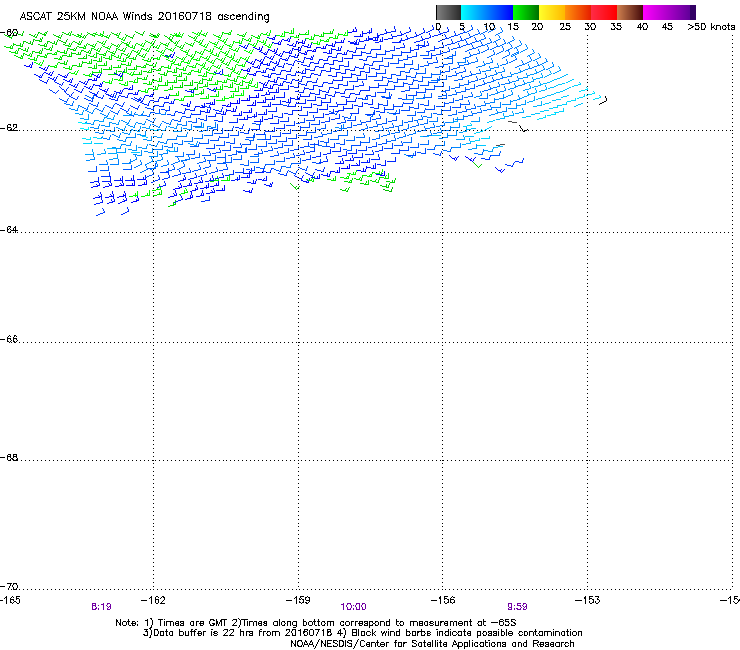Click the -62 latitude axis label

coord(9,128)
